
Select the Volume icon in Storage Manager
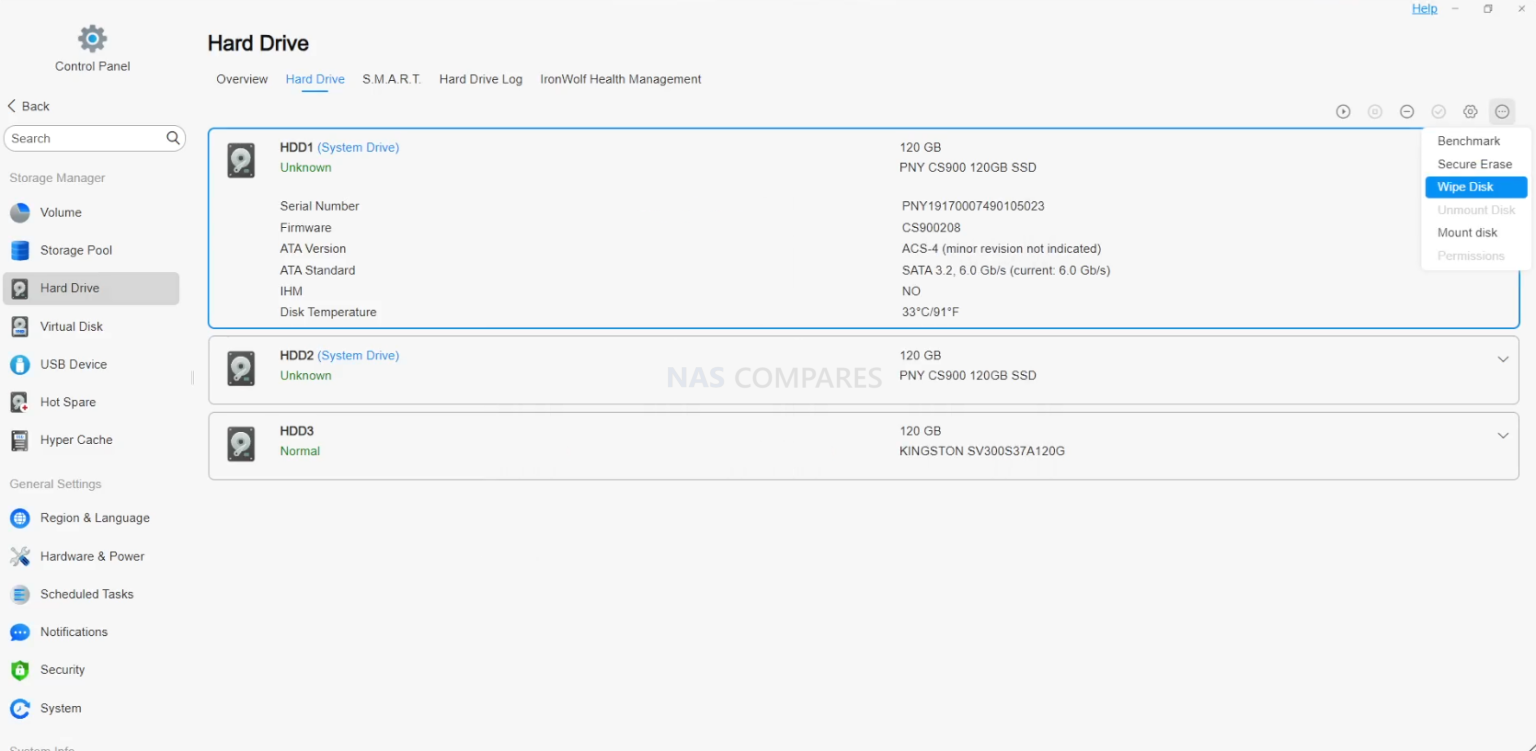[x=21, y=212]
